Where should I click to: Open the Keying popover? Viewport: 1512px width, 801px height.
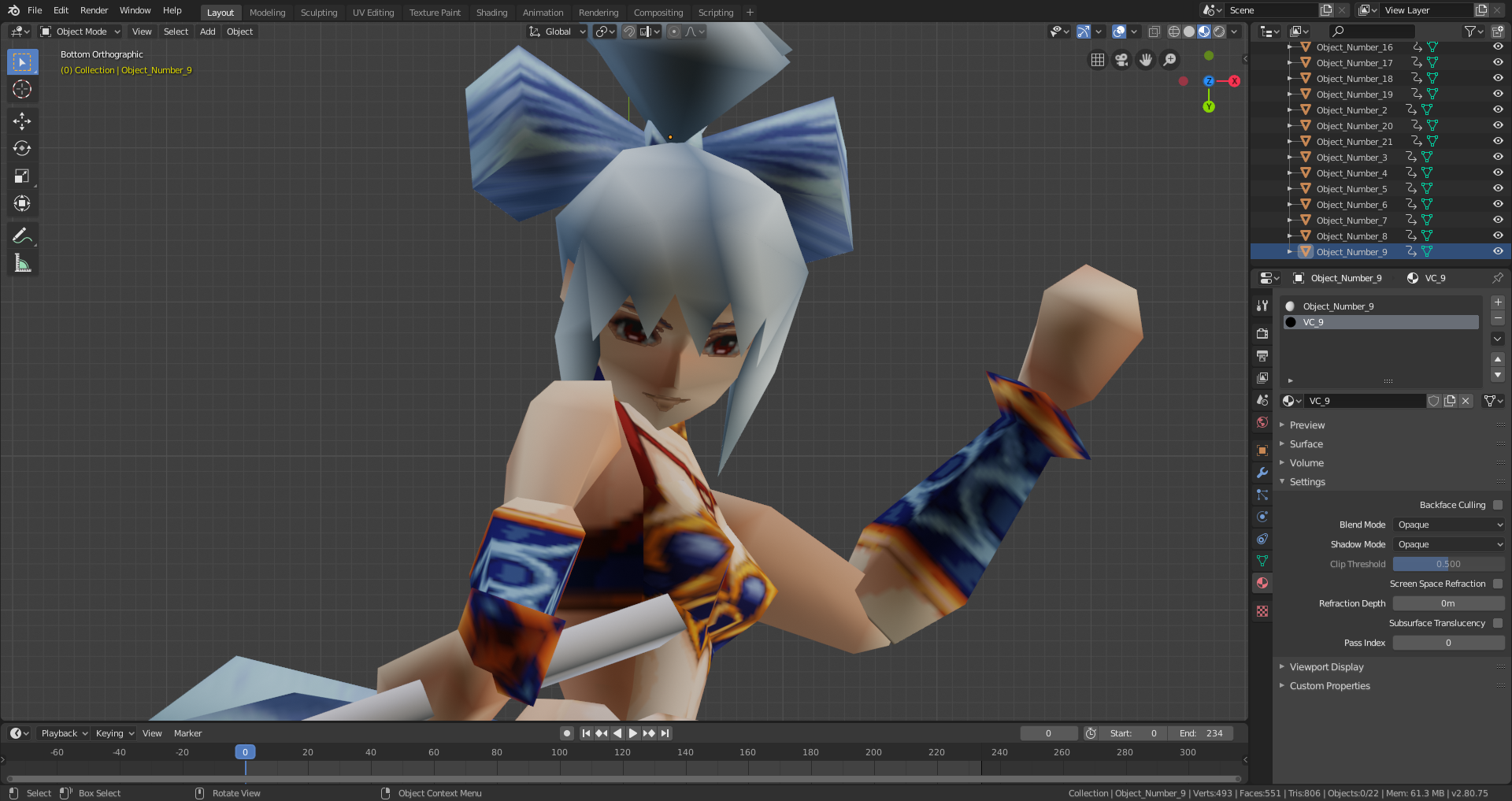tap(115, 733)
